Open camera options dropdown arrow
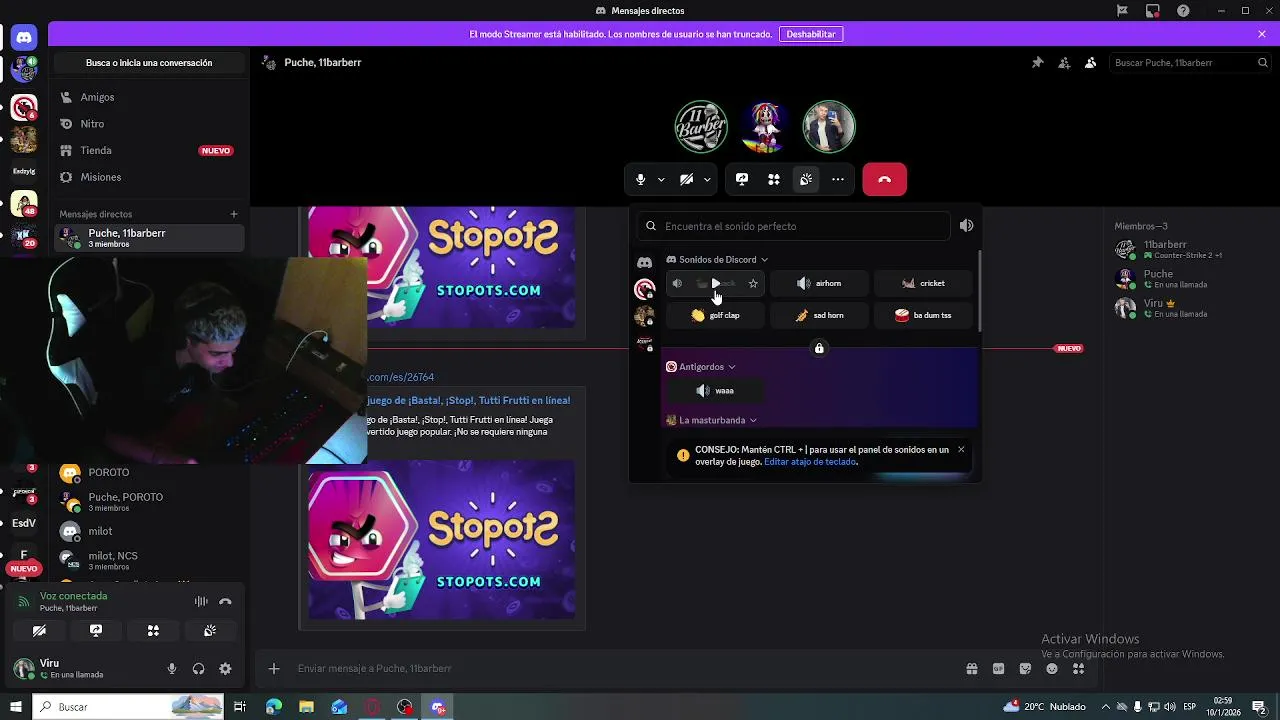 (707, 180)
